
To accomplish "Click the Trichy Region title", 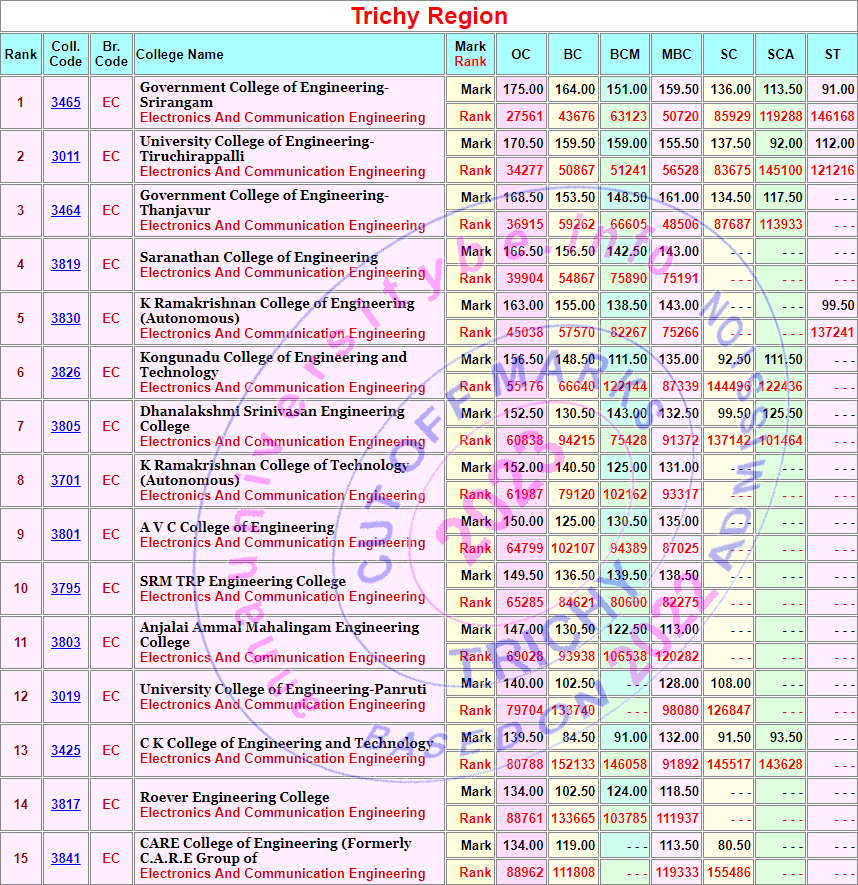I will pyautogui.click(x=429, y=16).
